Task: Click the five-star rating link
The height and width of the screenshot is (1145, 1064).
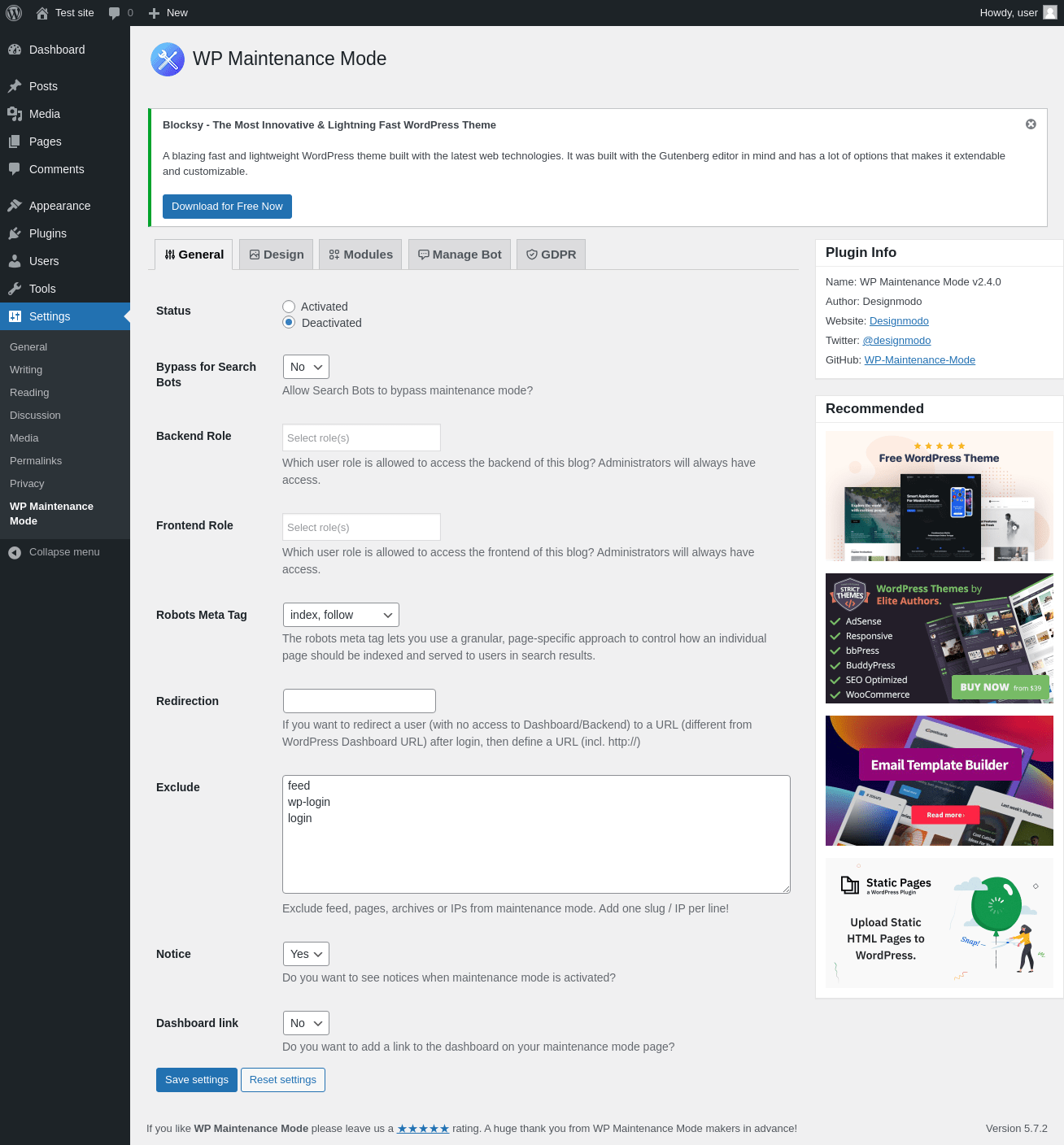Action: [x=423, y=1129]
